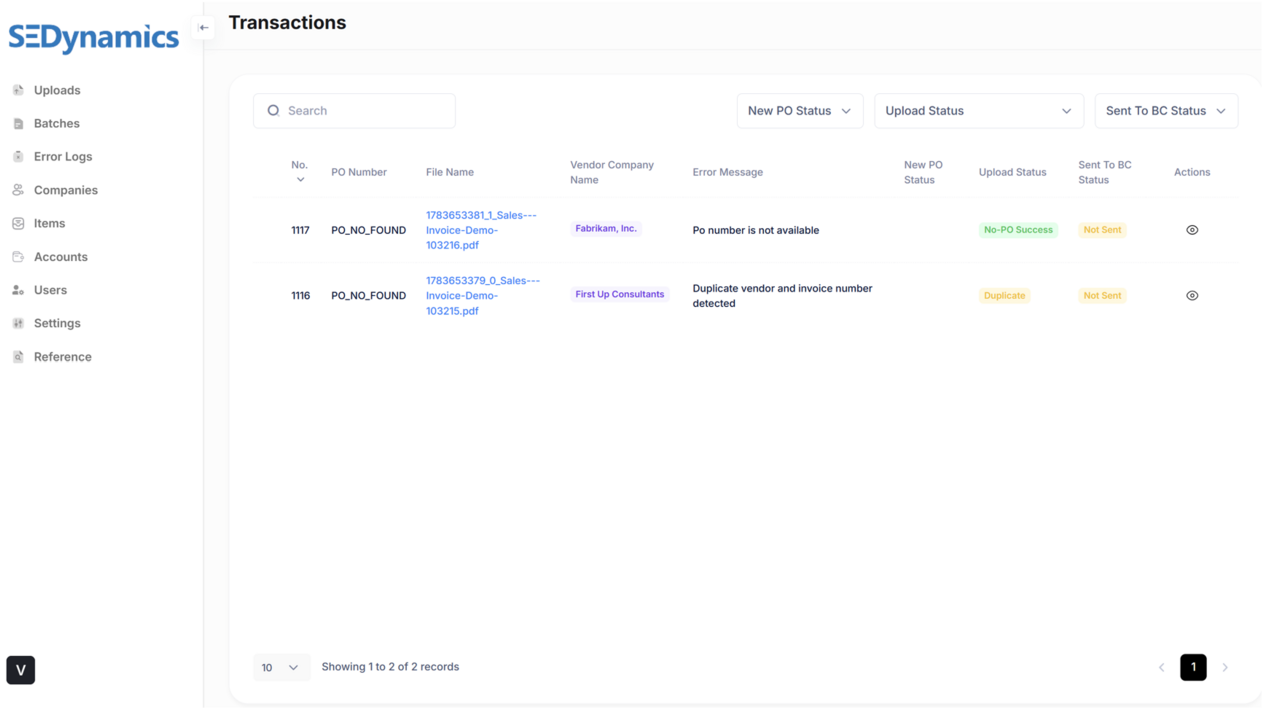Screen dimensions: 1280x720
Task: Open file 1783653379_0_Sales invoice link
Action: [483, 296]
